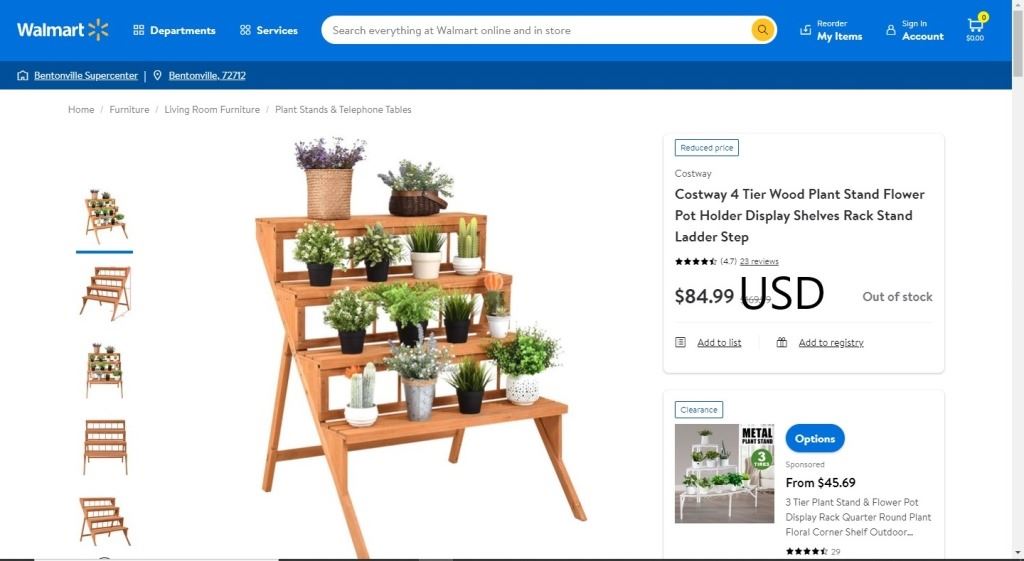Click the Sign In account person icon

pyautogui.click(x=891, y=30)
